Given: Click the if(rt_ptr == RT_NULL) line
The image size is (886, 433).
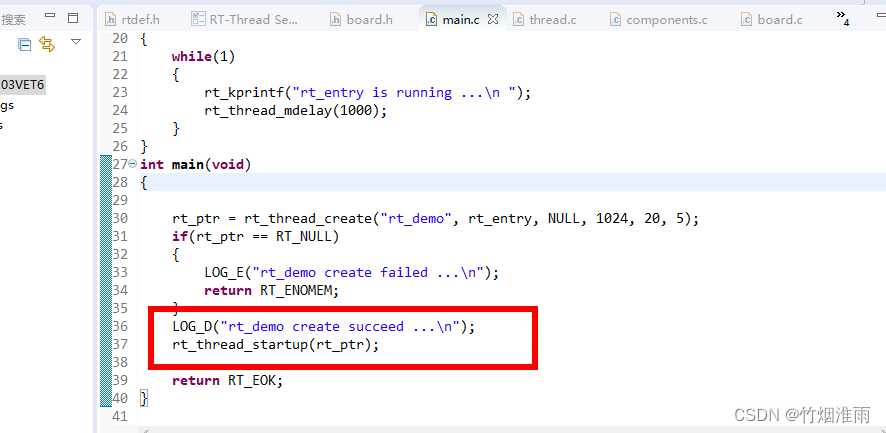Looking at the screenshot, I should point(255,236).
